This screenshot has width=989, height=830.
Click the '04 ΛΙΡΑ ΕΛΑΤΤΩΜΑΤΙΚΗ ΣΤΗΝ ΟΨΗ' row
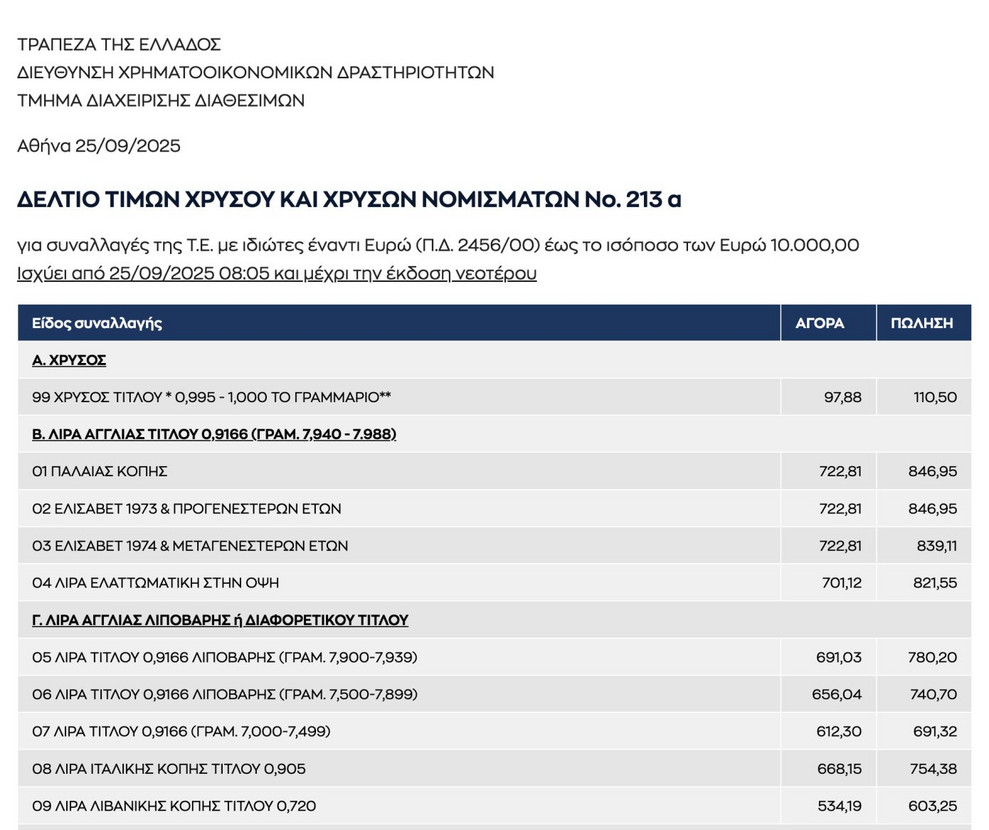162,583
